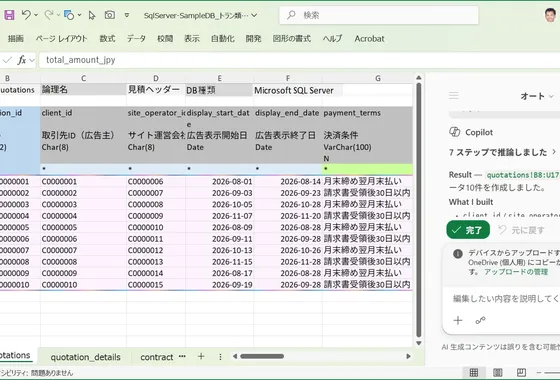Click horizontal scrollbar left arrow
Image resolution: width=560 pixels, height=380 pixels.
coord(235,356)
